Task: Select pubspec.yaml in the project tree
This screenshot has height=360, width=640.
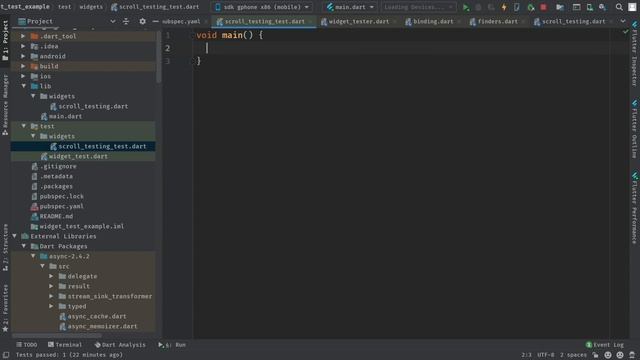Action: click(61, 206)
